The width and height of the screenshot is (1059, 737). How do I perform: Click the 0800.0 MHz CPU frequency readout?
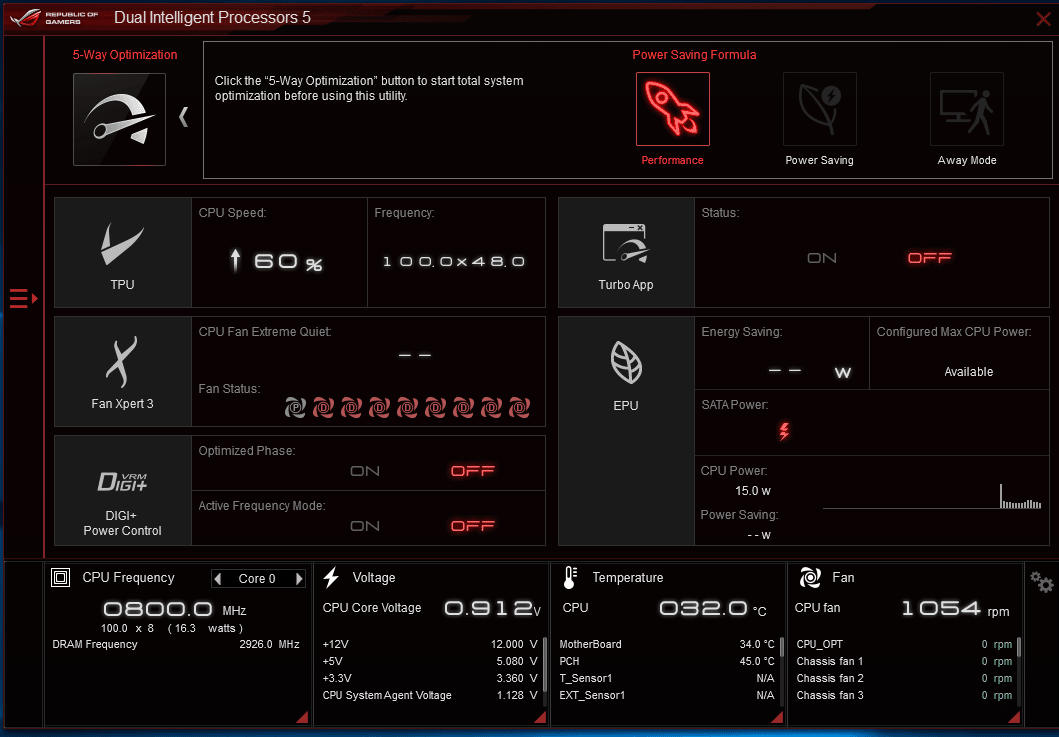[x=175, y=609]
